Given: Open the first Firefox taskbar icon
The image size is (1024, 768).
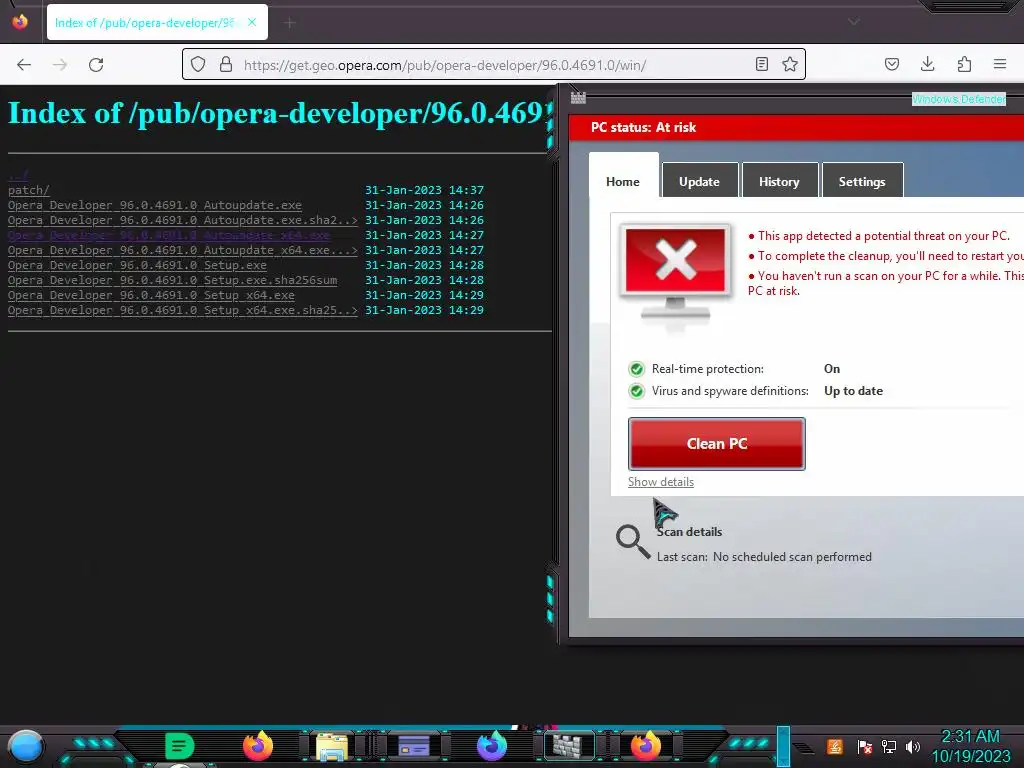Looking at the screenshot, I should point(258,746).
